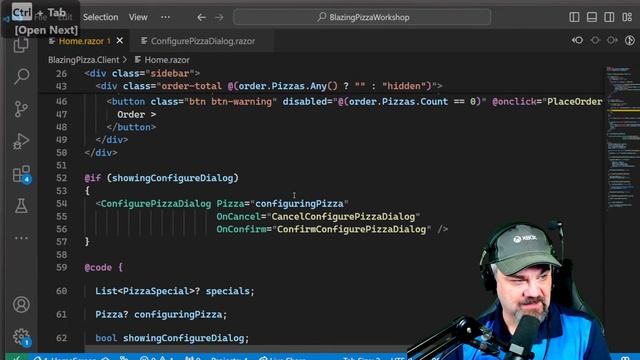Click the "OnCancel" attribute on line 55
The height and width of the screenshot is (360, 640).
click(x=238, y=216)
